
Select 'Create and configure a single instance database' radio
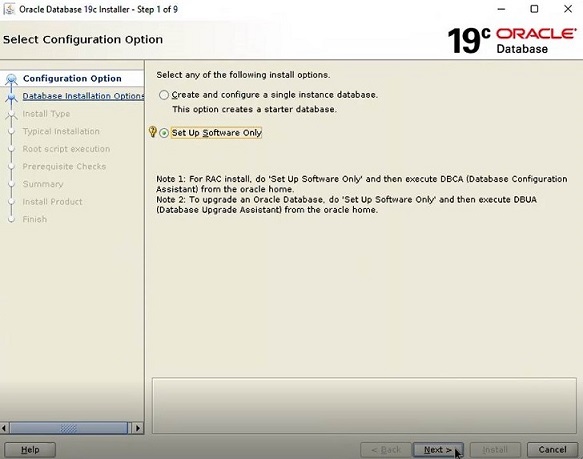(x=164, y=95)
